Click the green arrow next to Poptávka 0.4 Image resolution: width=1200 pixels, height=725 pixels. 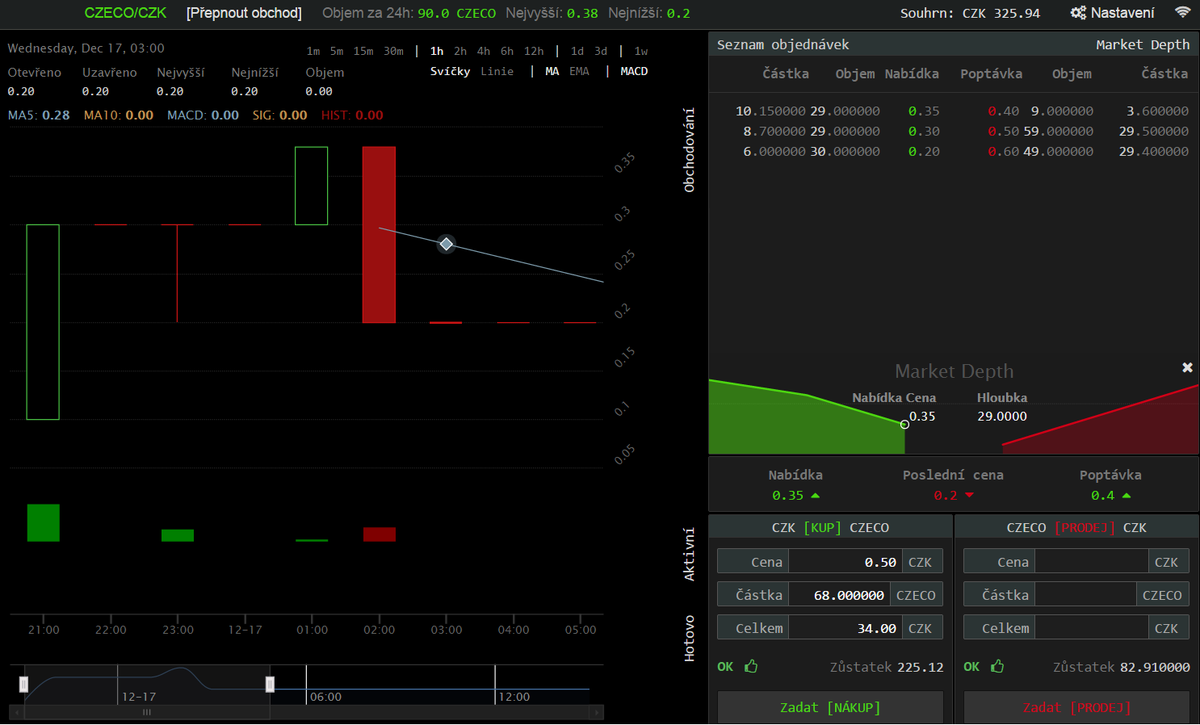click(x=1126, y=495)
